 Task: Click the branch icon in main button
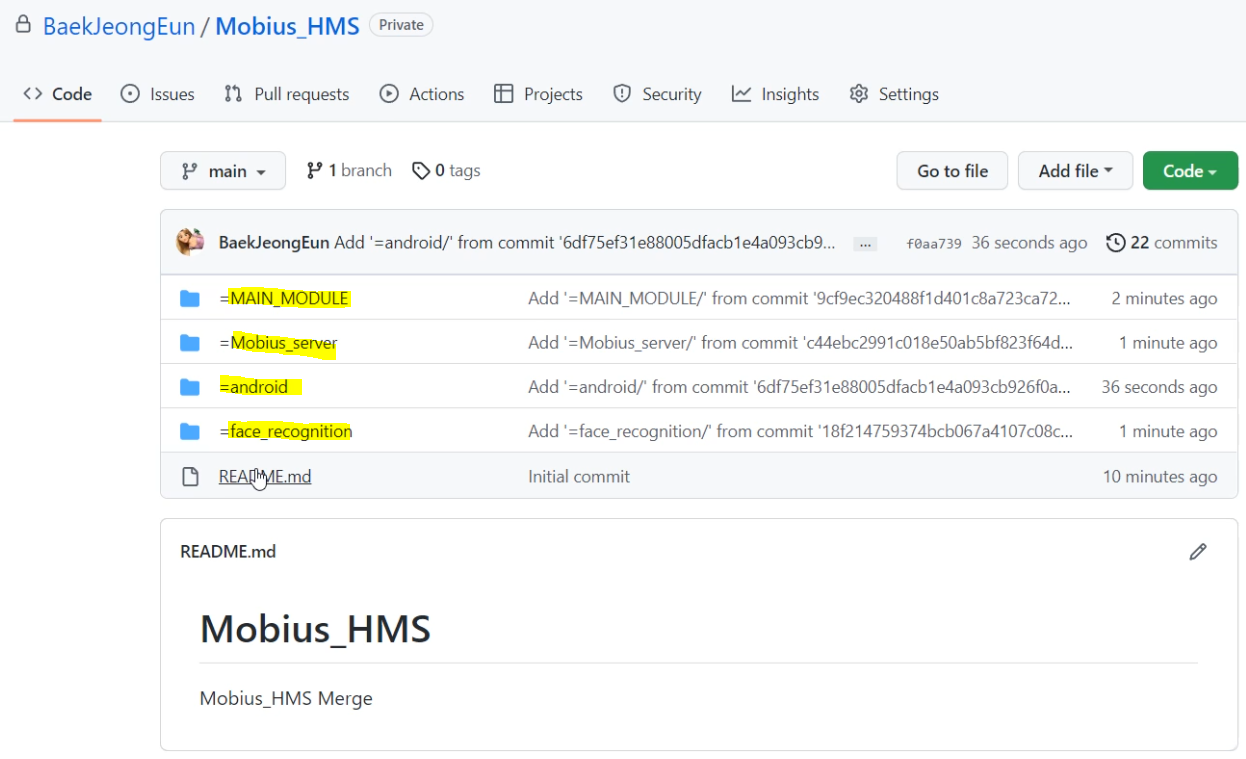point(189,171)
